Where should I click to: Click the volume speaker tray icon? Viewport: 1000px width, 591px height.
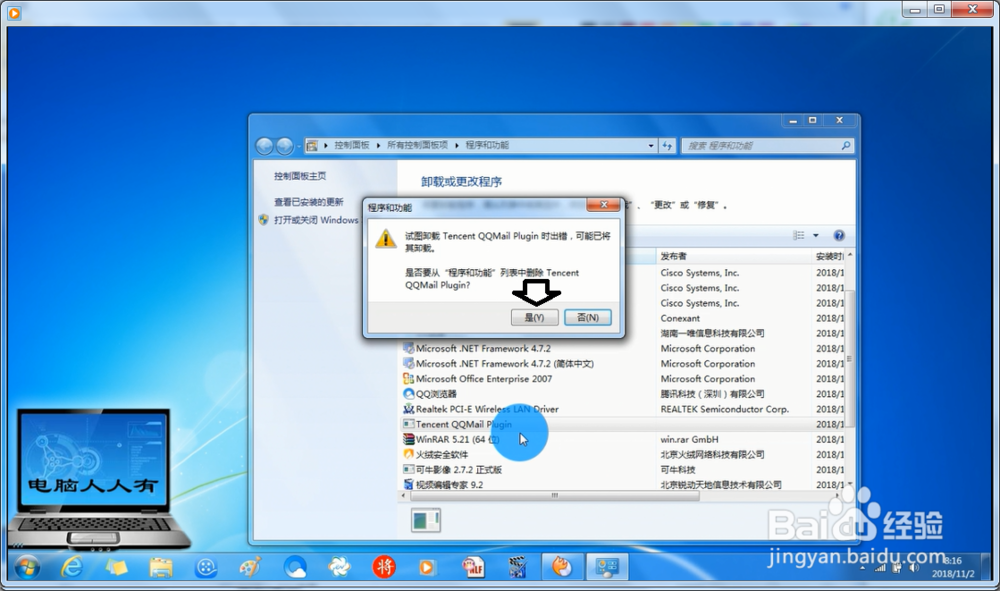pyautogui.click(x=913, y=567)
